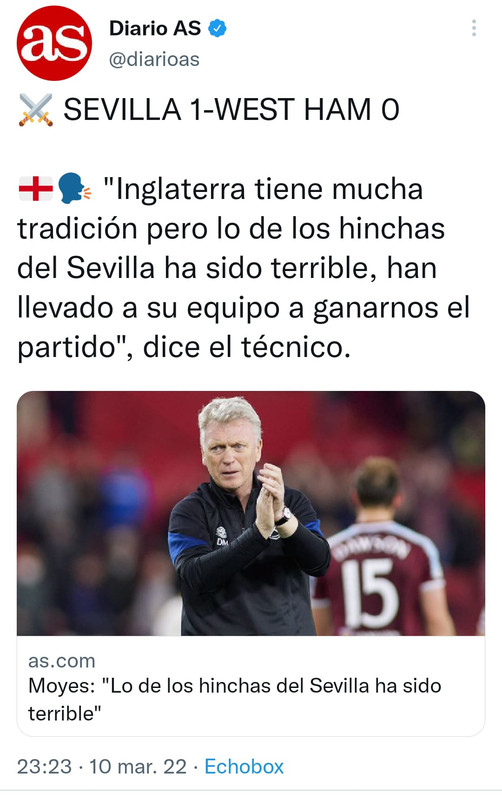Click the blue verified badge
Screen dimensions: 502x800
[x=218, y=28]
